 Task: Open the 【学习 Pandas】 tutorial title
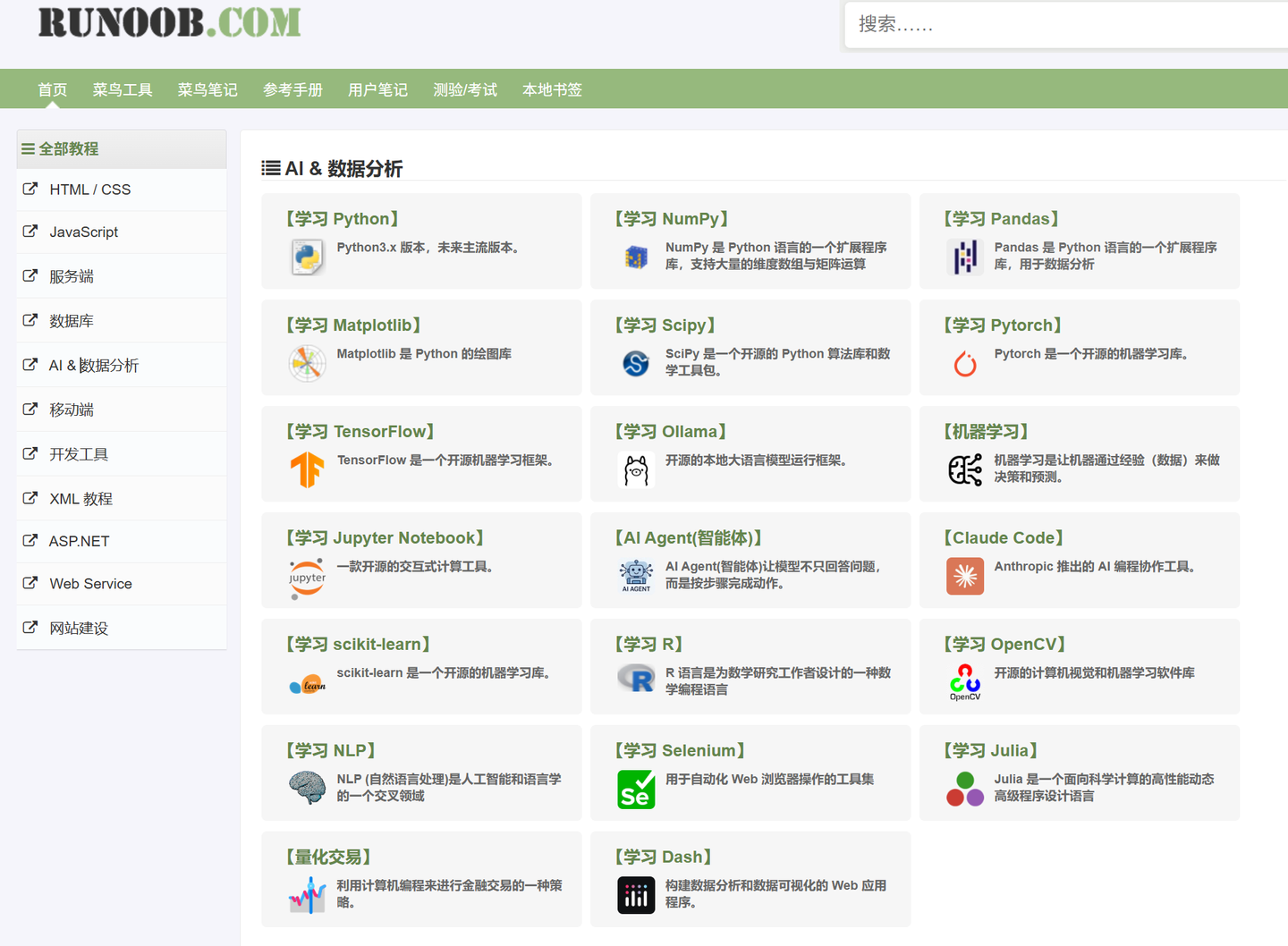[x=1002, y=219]
